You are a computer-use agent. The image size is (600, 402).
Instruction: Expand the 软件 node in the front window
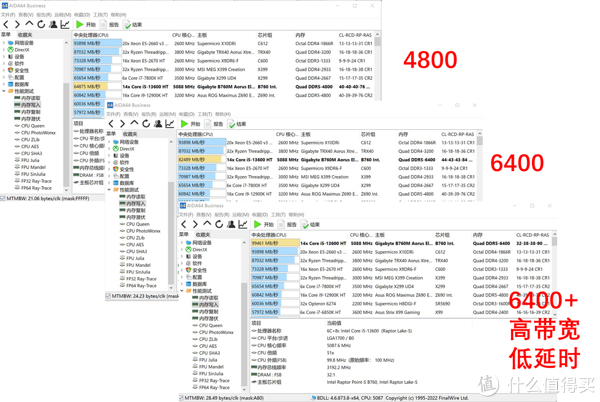(182, 264)
